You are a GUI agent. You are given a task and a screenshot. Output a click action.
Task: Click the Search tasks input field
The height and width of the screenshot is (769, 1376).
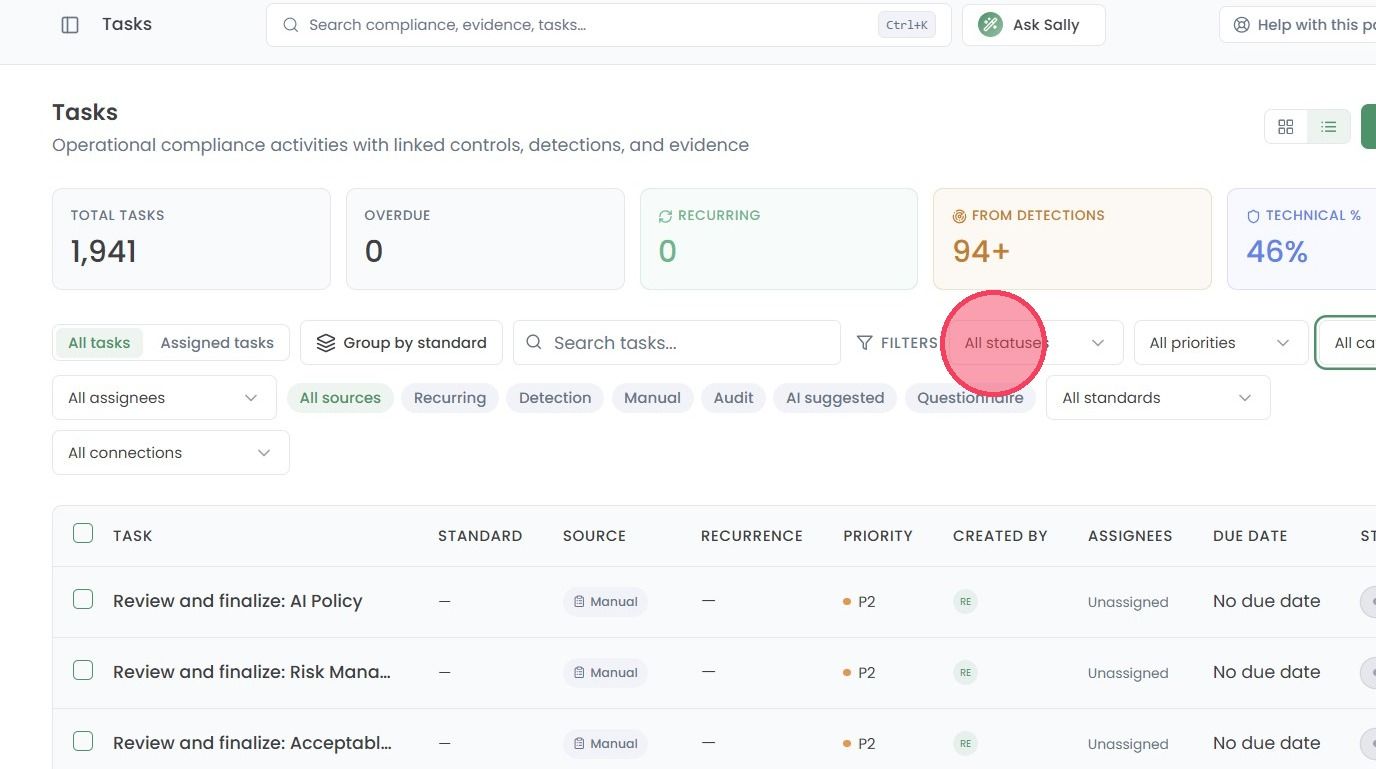[x=677, y=343]
